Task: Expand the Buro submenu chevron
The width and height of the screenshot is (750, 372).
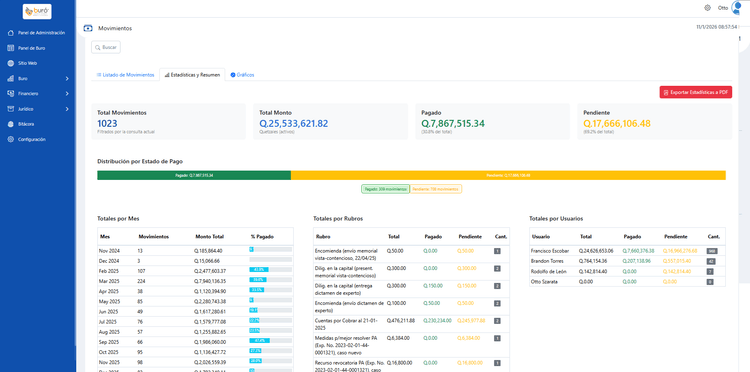Action: 67,78
